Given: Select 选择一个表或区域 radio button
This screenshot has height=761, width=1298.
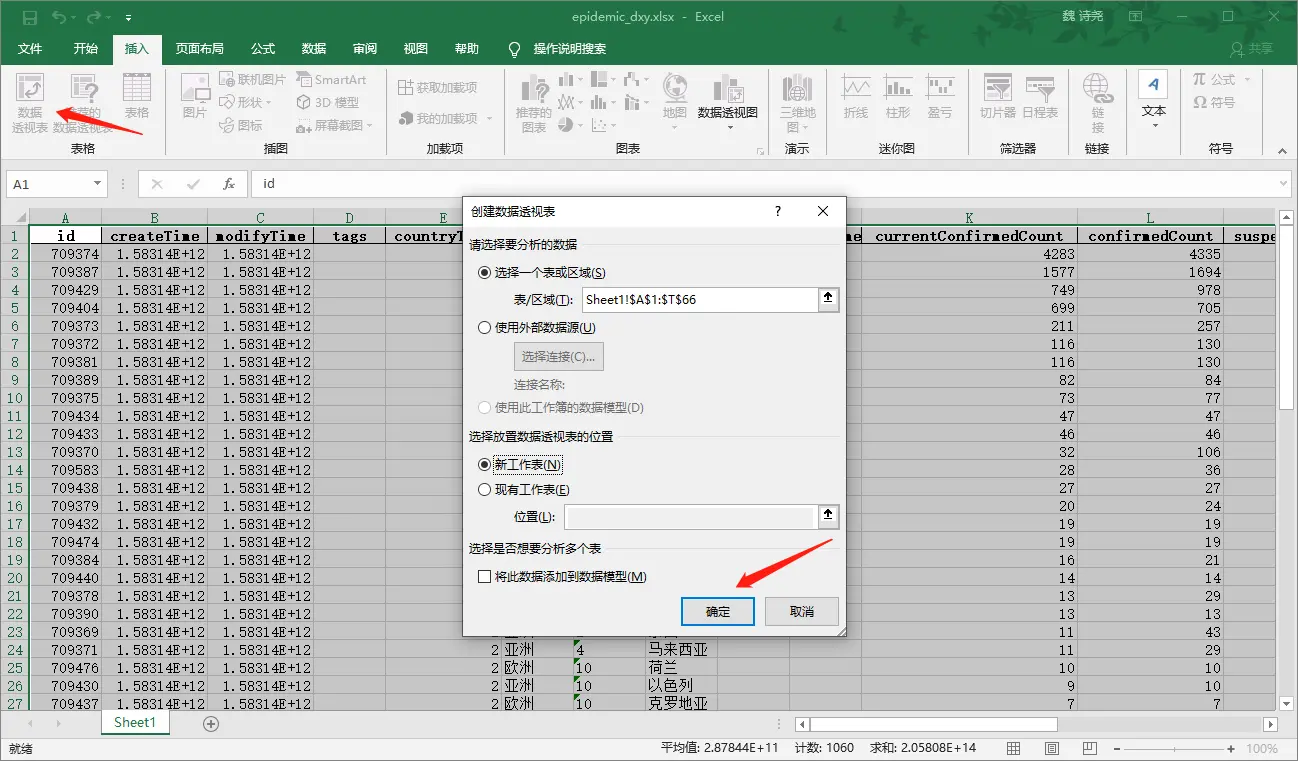Looking at the screenshot, I should point(485,272).
